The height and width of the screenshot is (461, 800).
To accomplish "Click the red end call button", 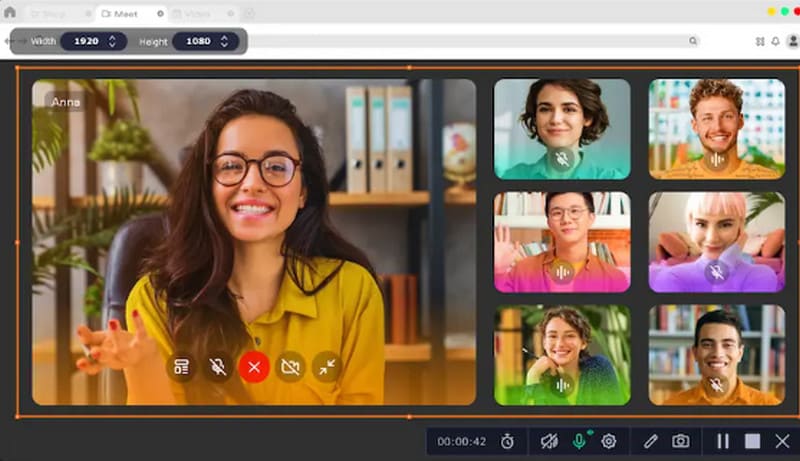I will tap(254, 367).
